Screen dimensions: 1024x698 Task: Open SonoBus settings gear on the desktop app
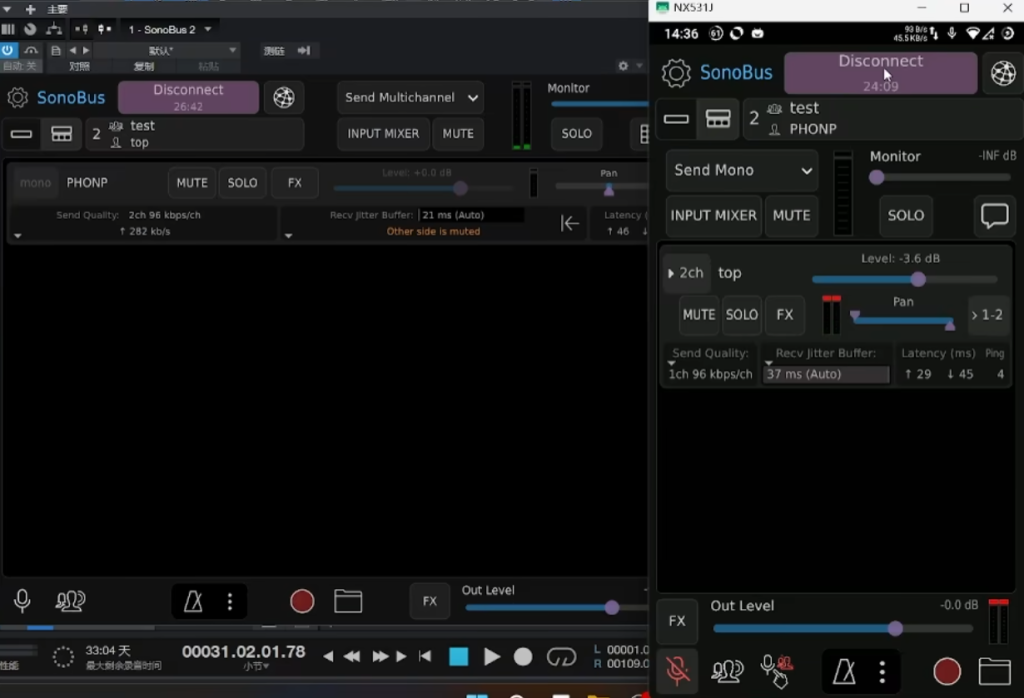point(17,97)
